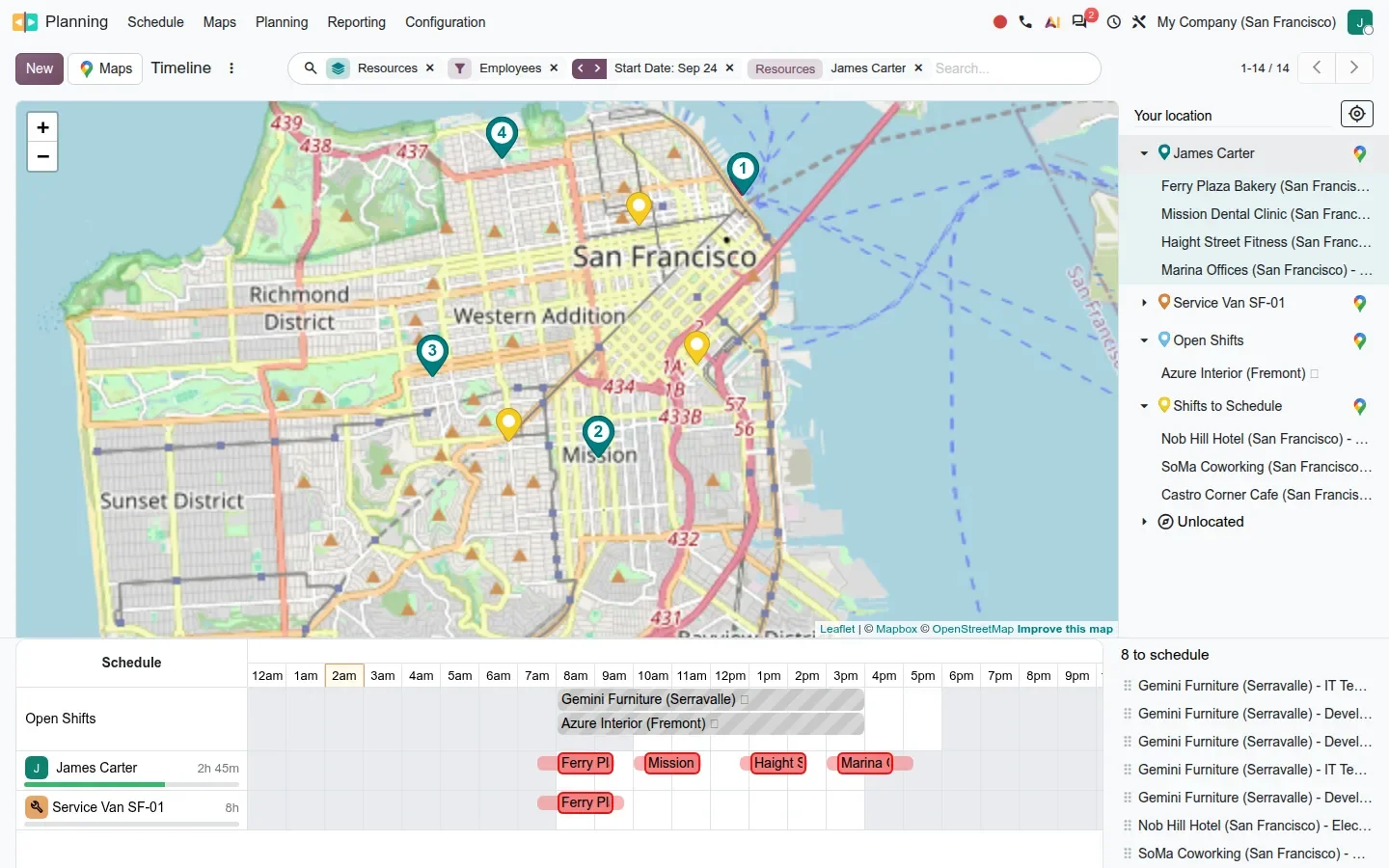Click the Maps view button
Viewport: 1389px width, 868px height.
pos(106,68)
